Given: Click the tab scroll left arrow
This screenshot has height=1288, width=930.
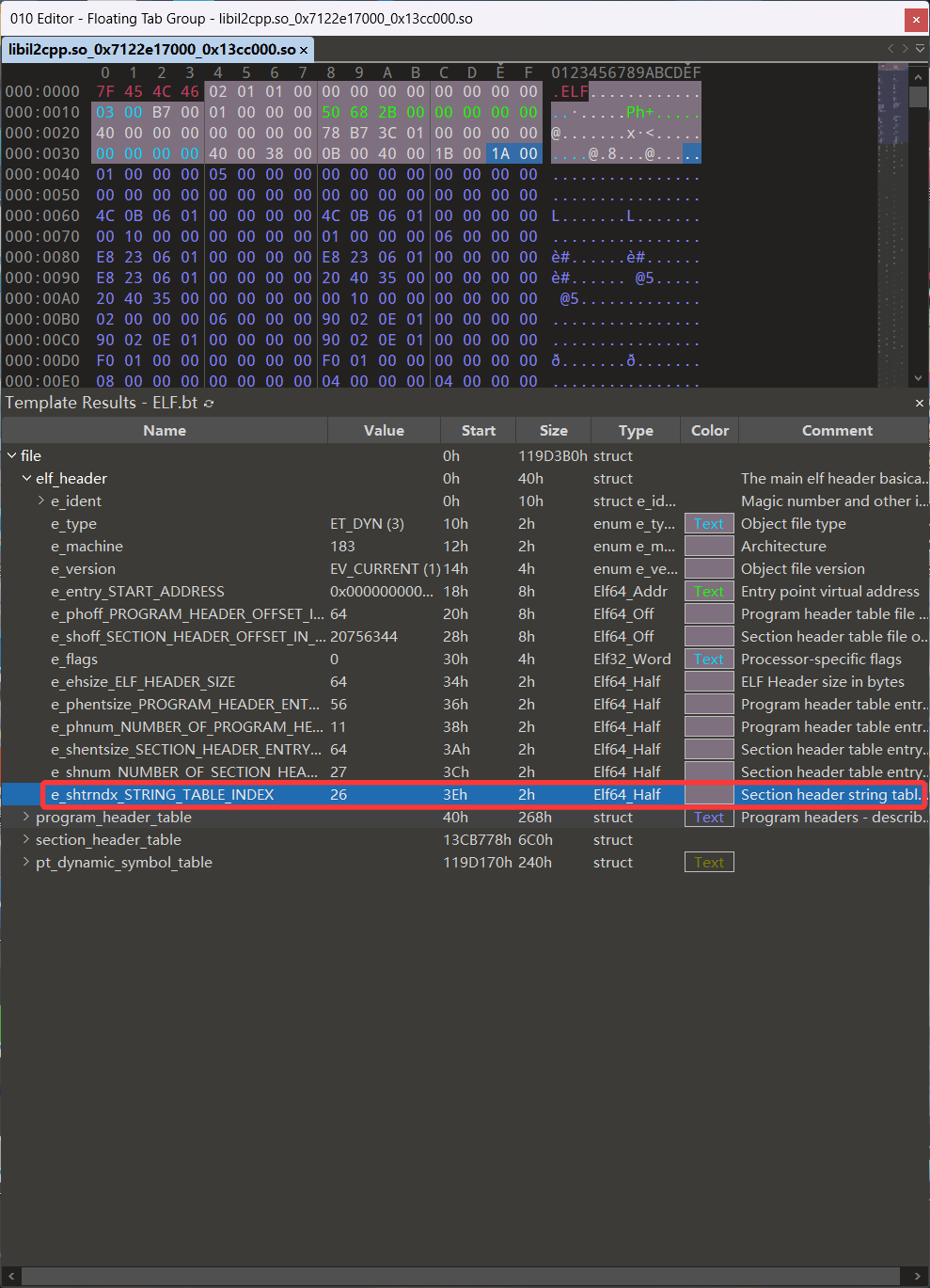Looking at the screenshot, I should click(x=891, y=48).
